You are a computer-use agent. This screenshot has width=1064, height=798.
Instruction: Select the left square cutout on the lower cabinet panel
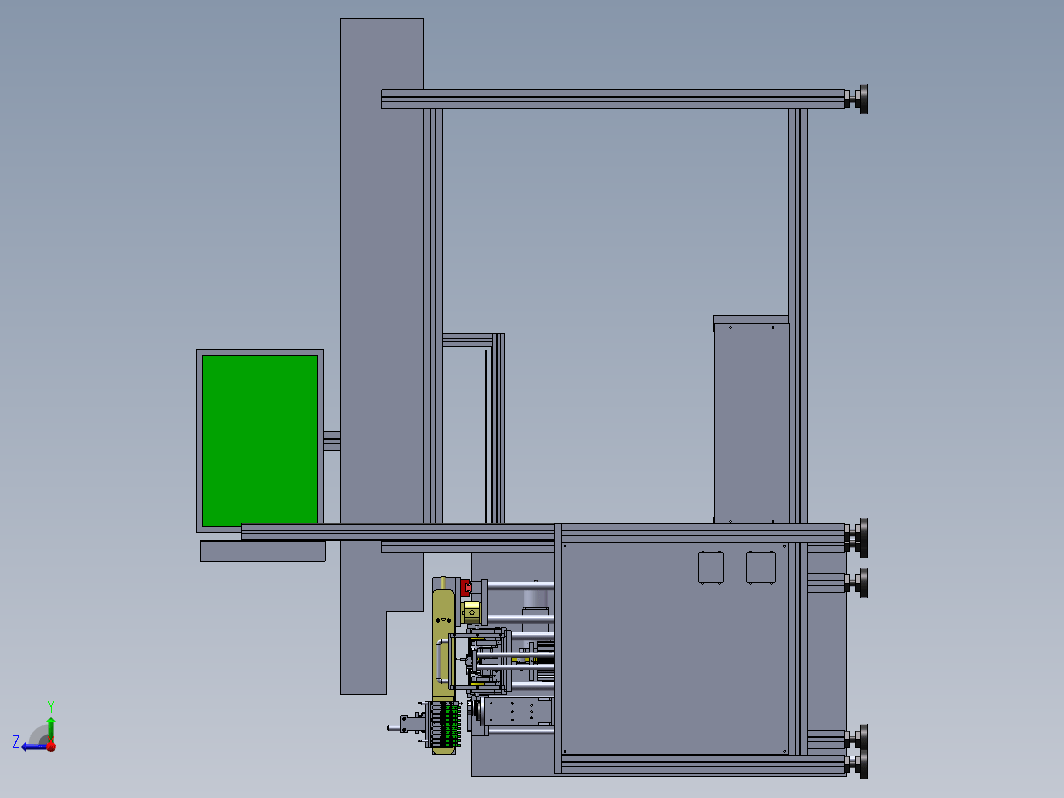pos(710,568)
